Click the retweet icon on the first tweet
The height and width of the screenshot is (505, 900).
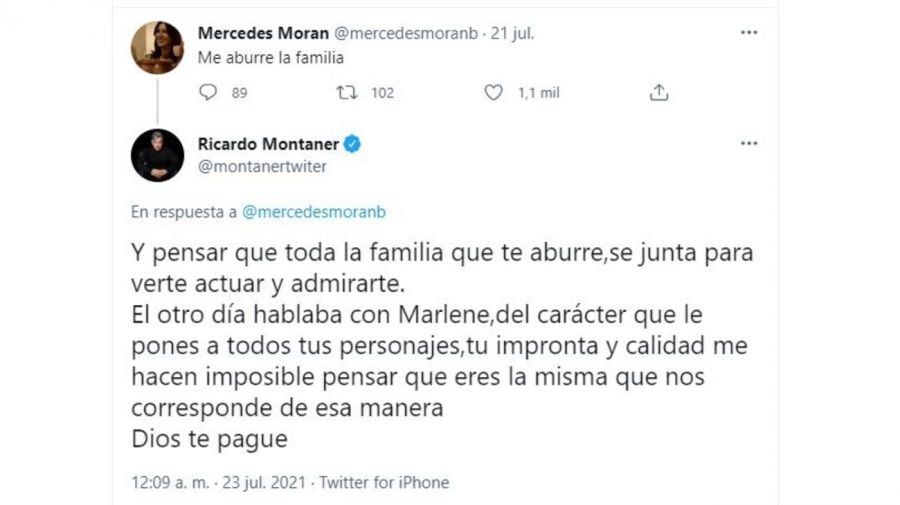click(x=347, y=93)
